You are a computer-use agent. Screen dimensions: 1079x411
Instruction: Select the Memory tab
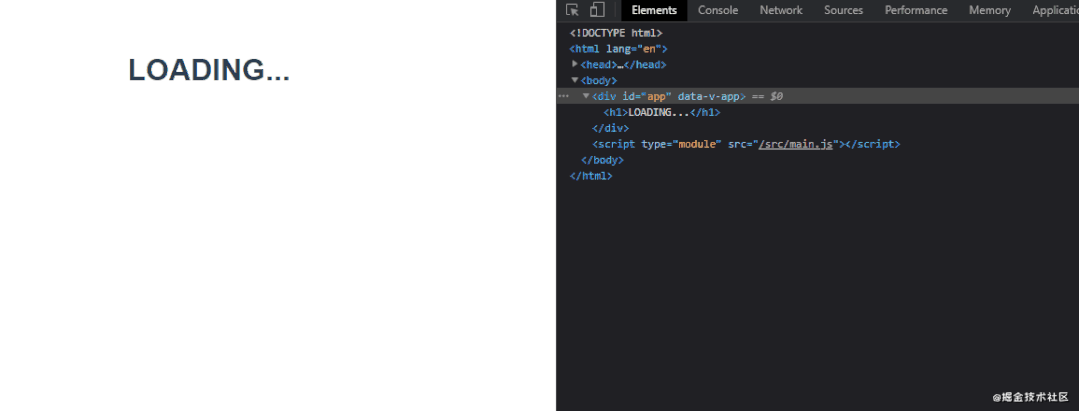point(989,10)
